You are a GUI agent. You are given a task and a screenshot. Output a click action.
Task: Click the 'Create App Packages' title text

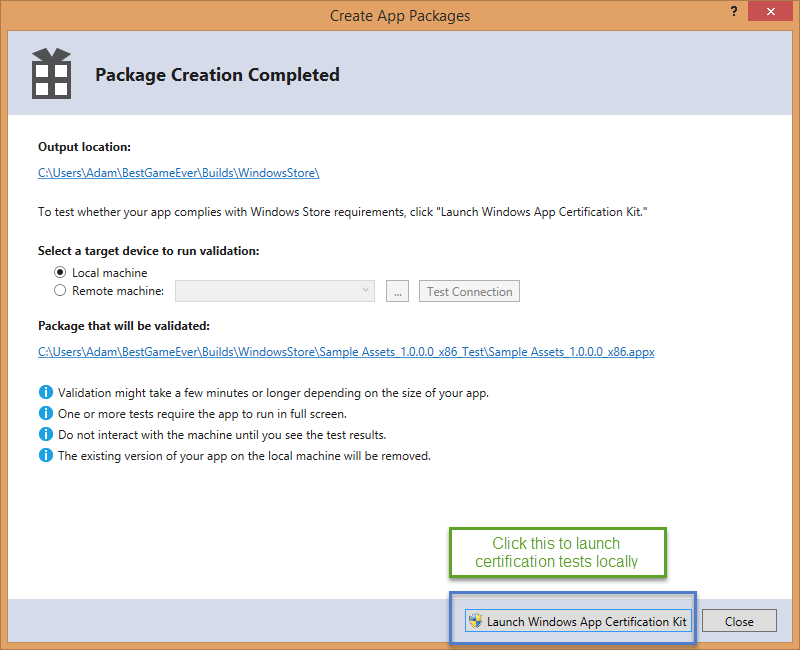click(400, 16)
